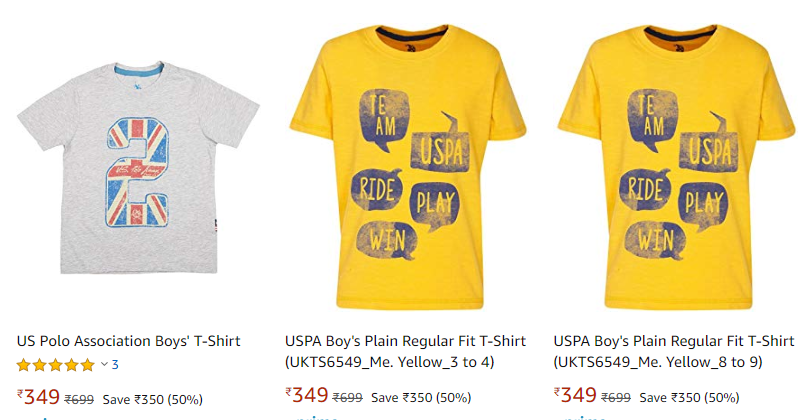The image size is (804, 420).
Task: Open the USPA Yellow_3 to 4 T-Shirt title link
Action: [x=405, y=351]
